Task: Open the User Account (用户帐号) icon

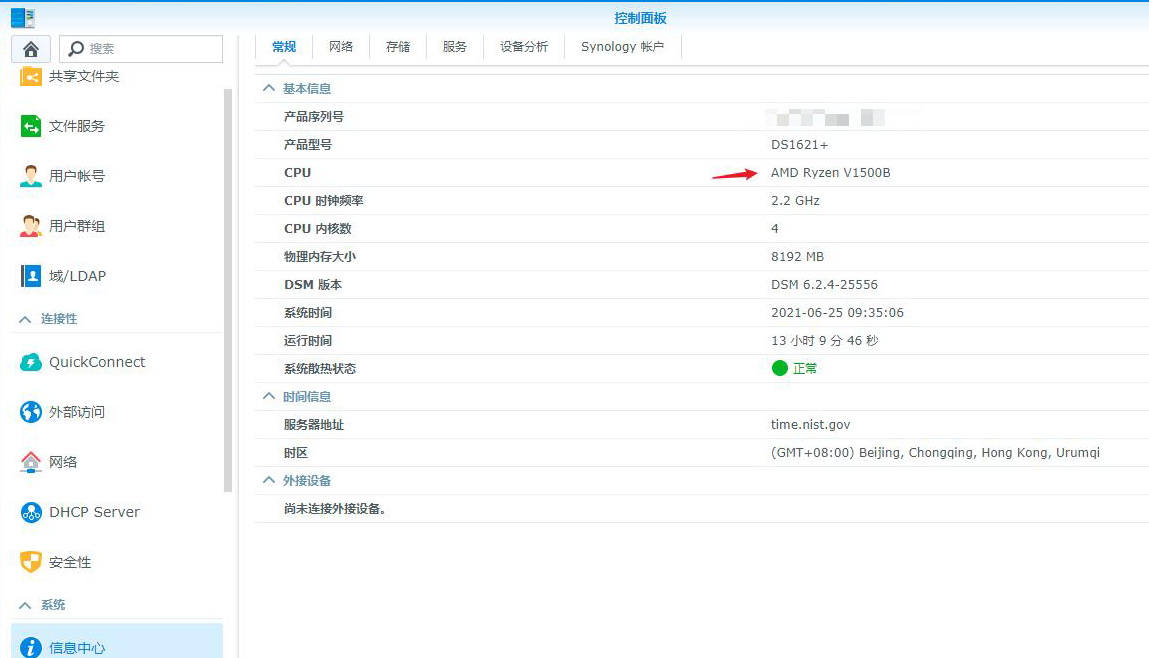Action: click(31, 176)
